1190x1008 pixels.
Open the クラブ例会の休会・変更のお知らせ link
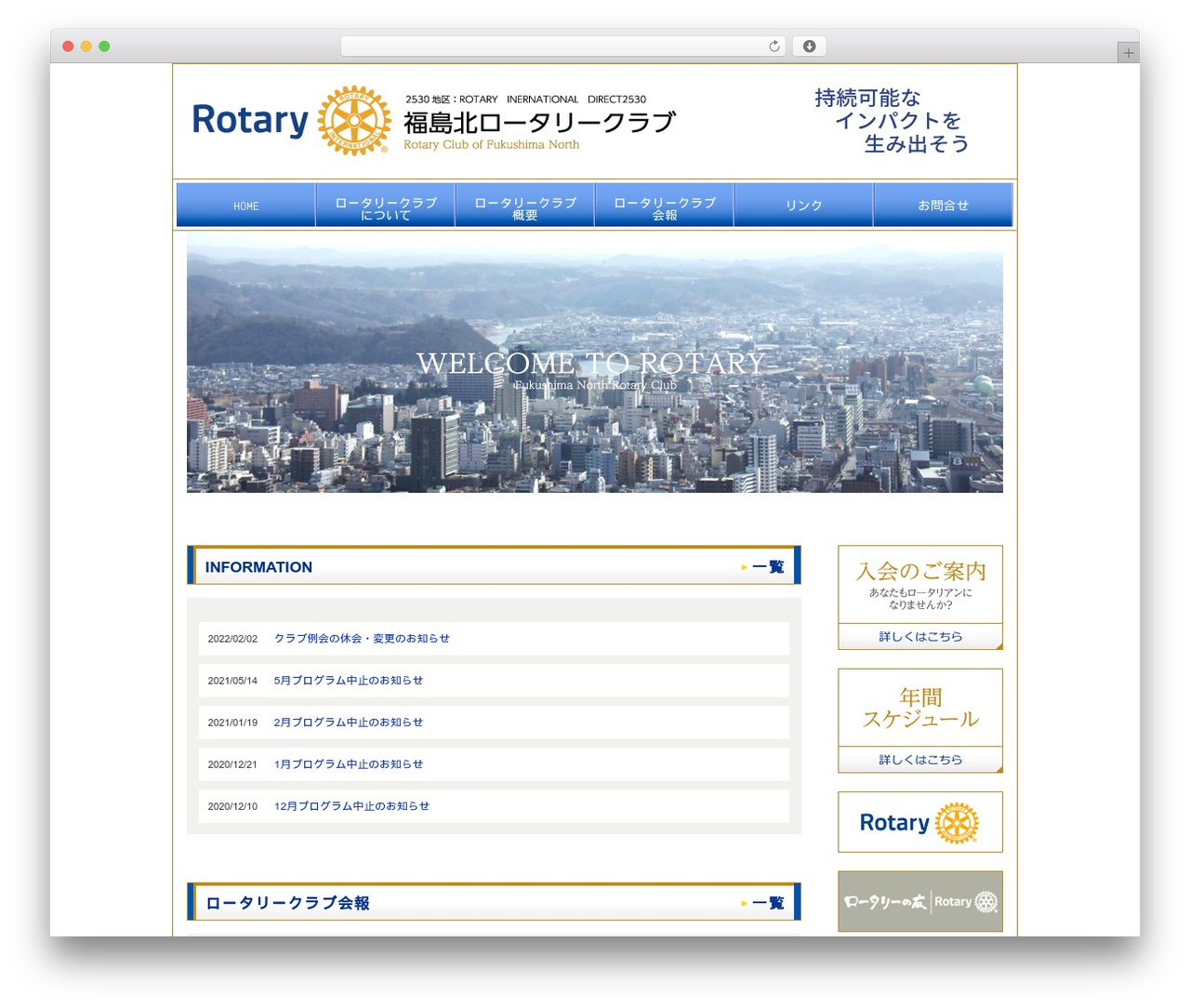(x=362, y=639)
